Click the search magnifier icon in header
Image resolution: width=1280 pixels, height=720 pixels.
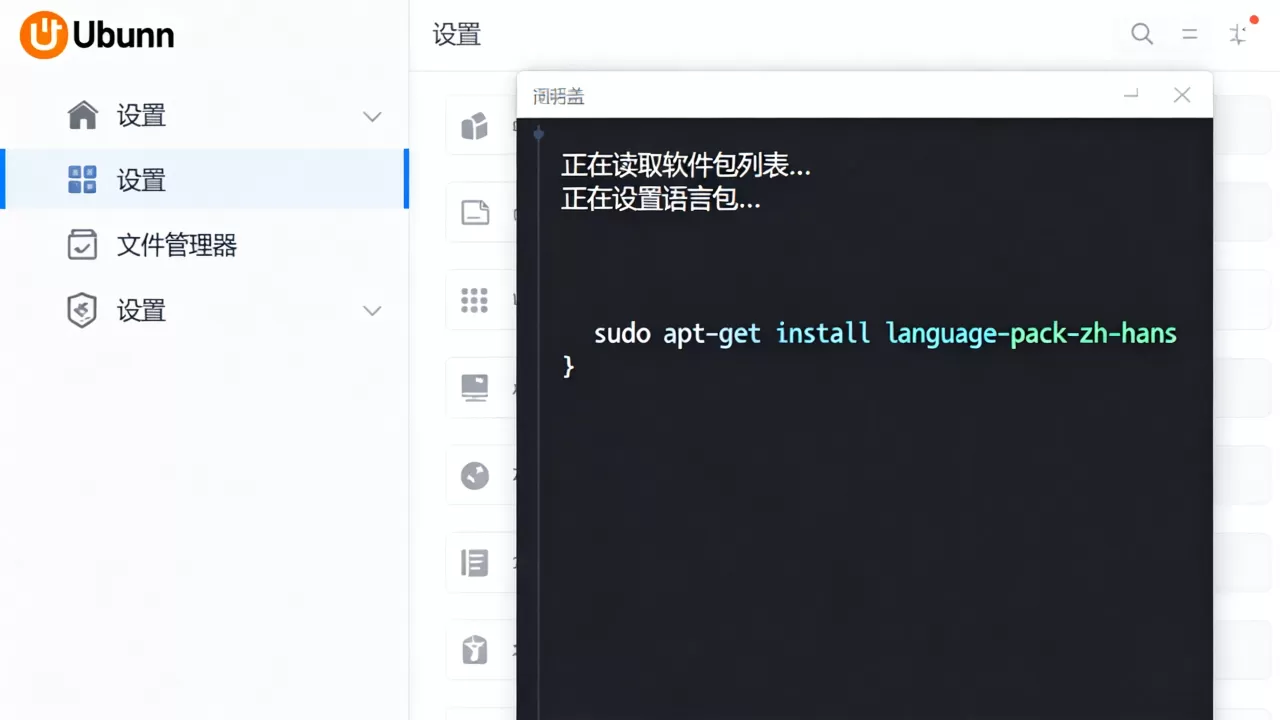click(1142, 34)
